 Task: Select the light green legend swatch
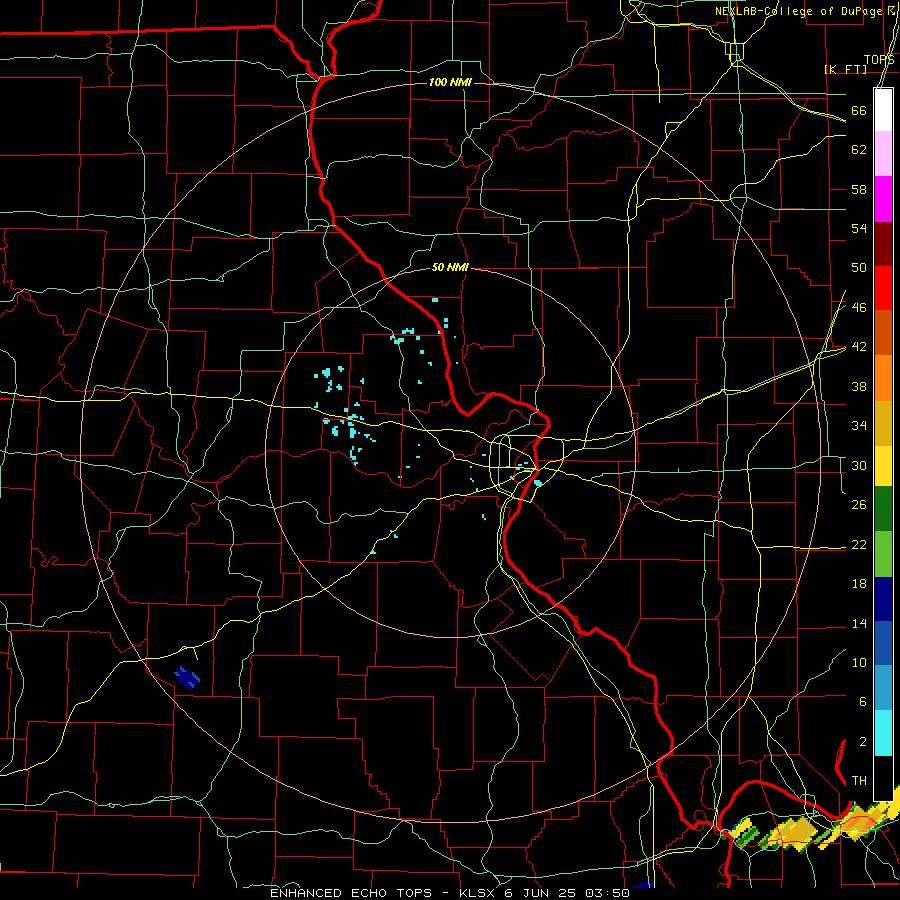click(883, 553)
